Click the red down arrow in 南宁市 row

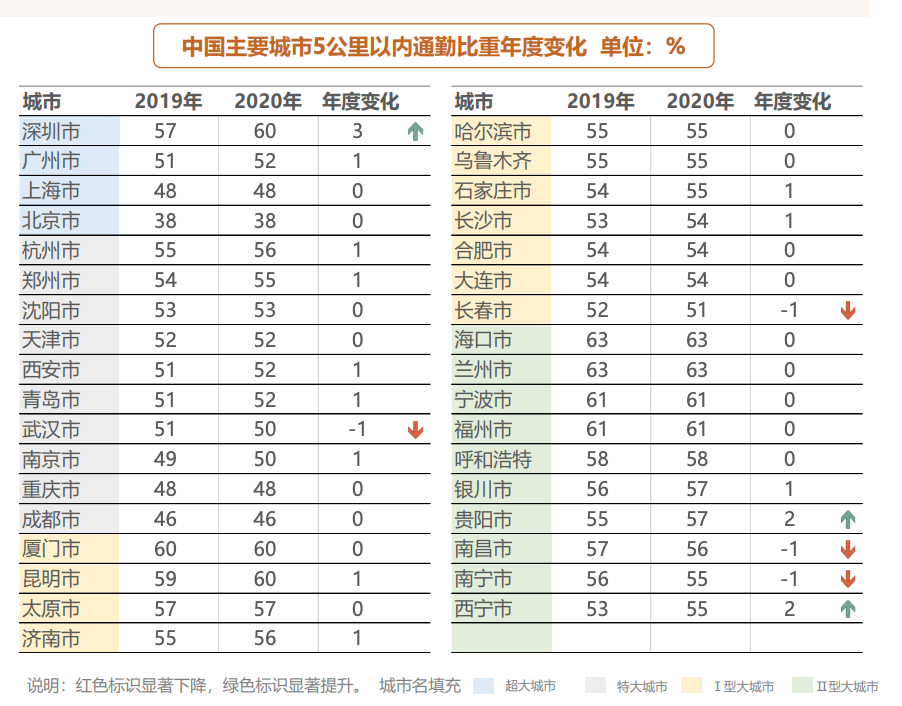(x=847, y=579)
